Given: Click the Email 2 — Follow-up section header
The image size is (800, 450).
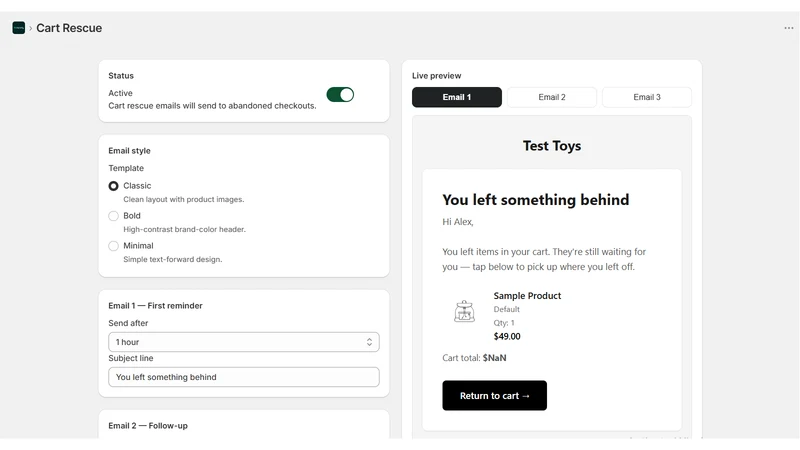Looking at the screenshot, I should [x=148, y=426].
